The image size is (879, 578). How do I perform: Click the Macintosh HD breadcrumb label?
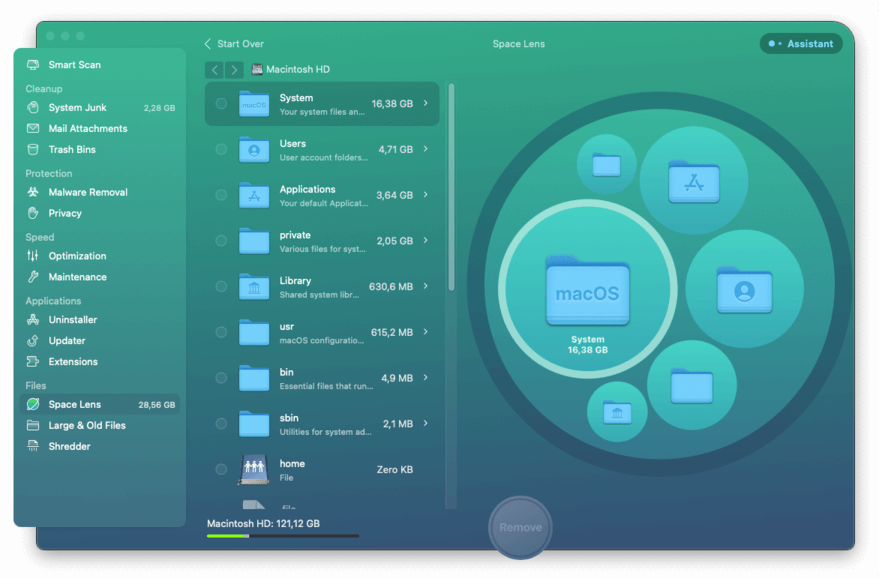tap(298, 69)
